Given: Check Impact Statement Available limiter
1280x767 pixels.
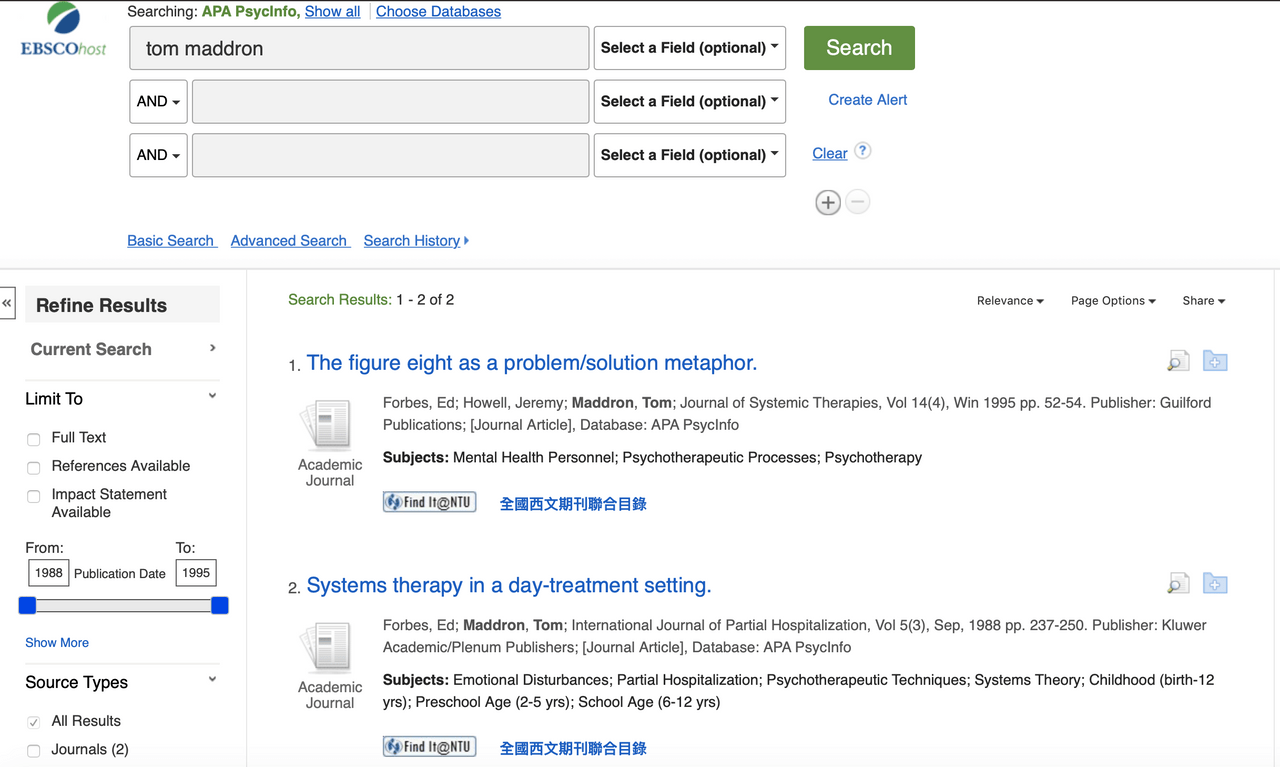Looking at the screenshot, I should click(34, 496).
